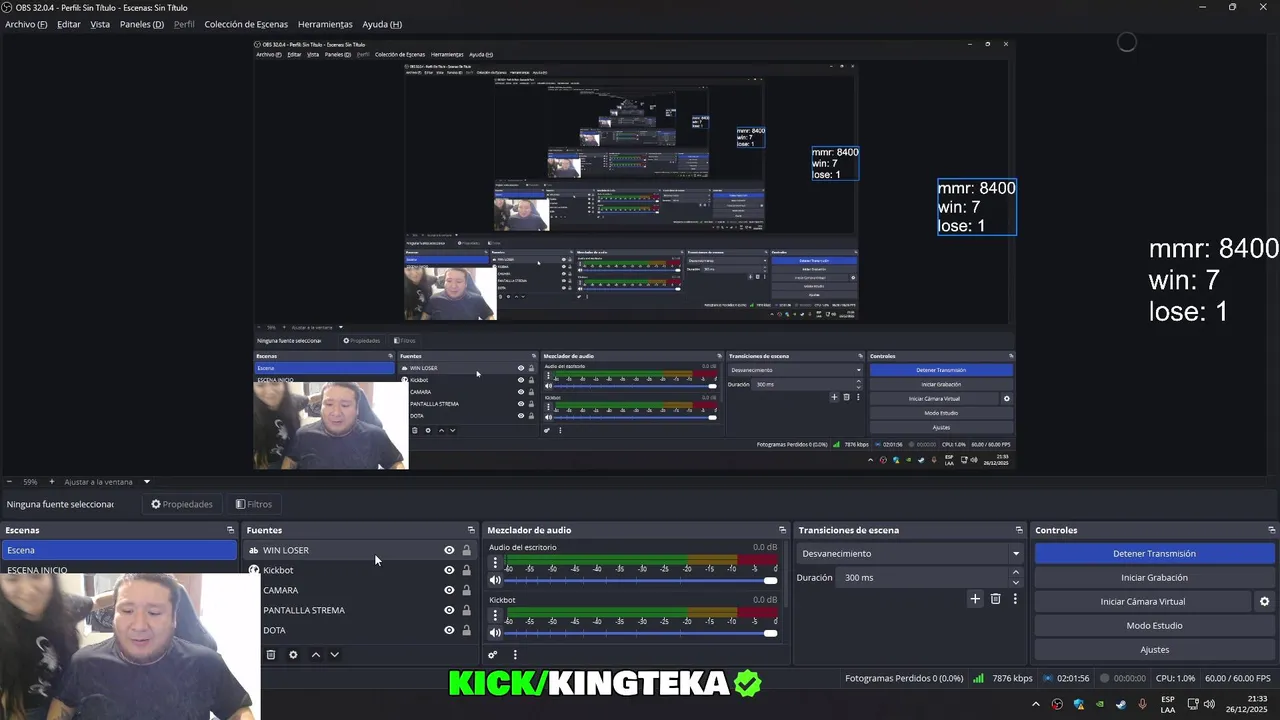Viewport: 1280px width, 720px height.
Task: Open source properties gear in Fuentes toolbar
Action: 293,655
